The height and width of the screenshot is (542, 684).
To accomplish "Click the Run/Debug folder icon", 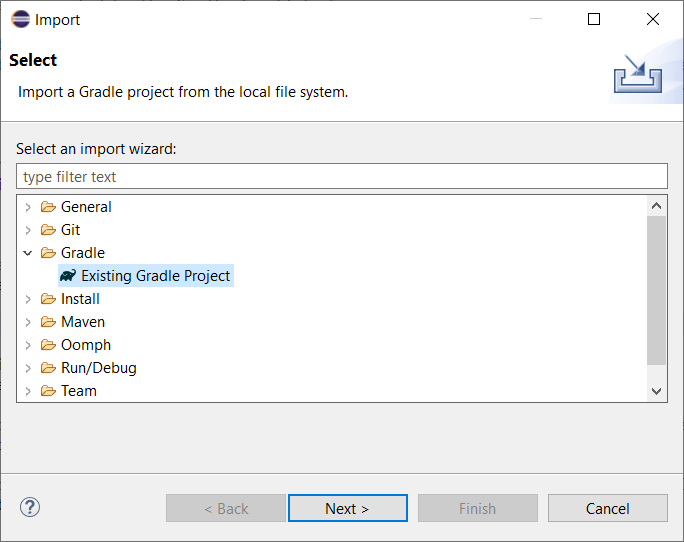I will 48,368.
